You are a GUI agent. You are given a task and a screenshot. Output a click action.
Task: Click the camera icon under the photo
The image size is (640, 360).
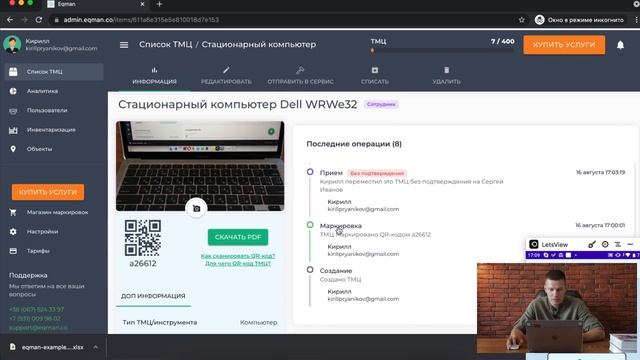[196, 209]
